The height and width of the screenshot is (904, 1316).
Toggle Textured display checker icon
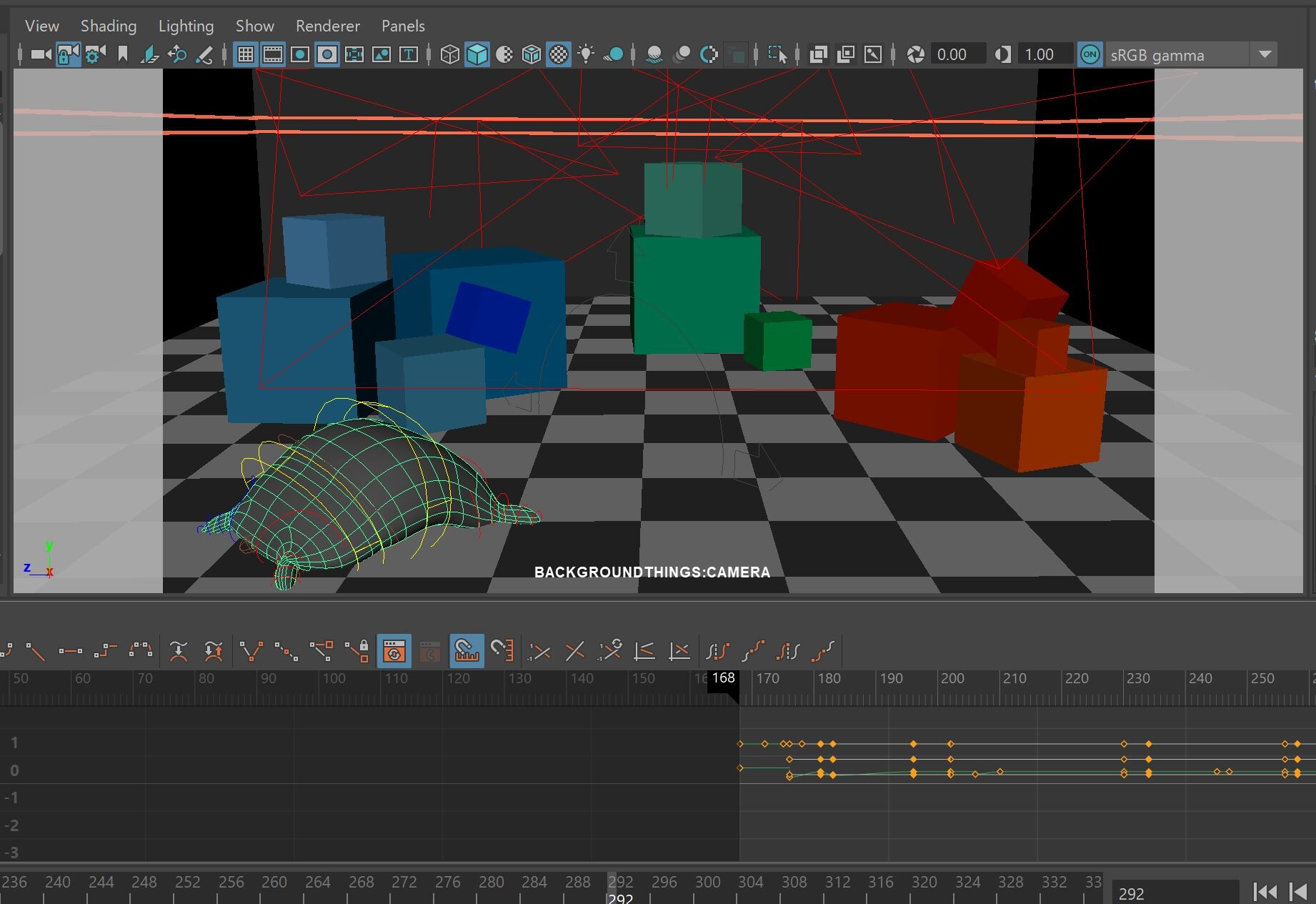[559, 54]
